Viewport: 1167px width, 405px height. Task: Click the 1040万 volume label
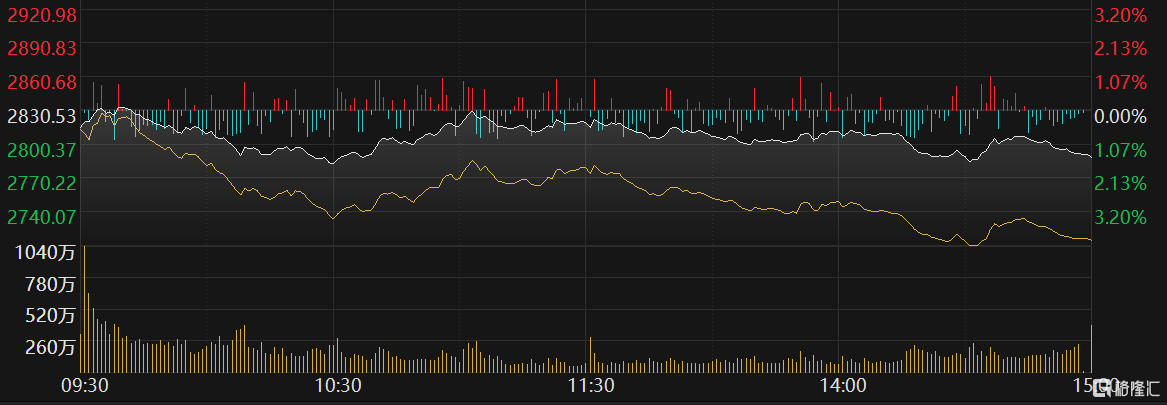(x=45, y=253)
